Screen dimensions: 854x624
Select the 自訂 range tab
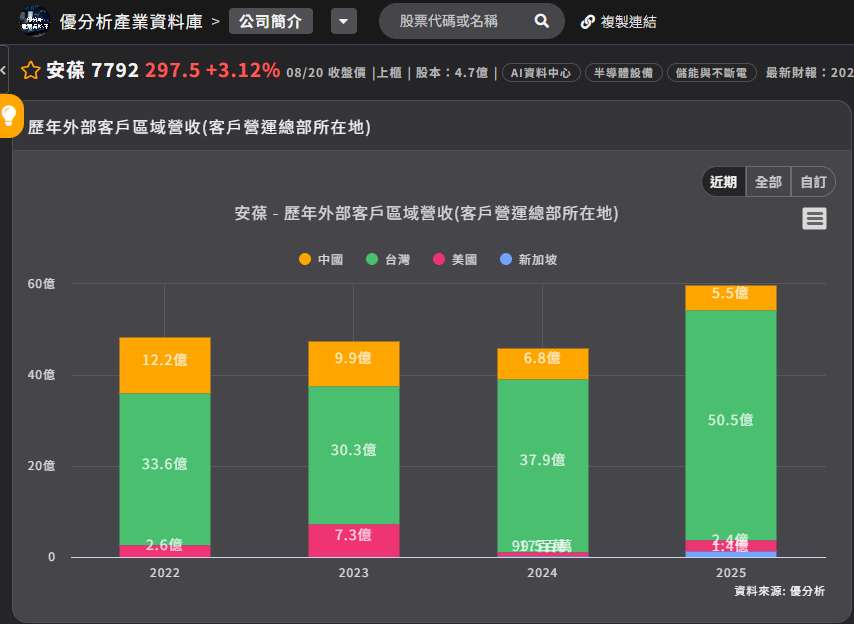coord(813,182)
